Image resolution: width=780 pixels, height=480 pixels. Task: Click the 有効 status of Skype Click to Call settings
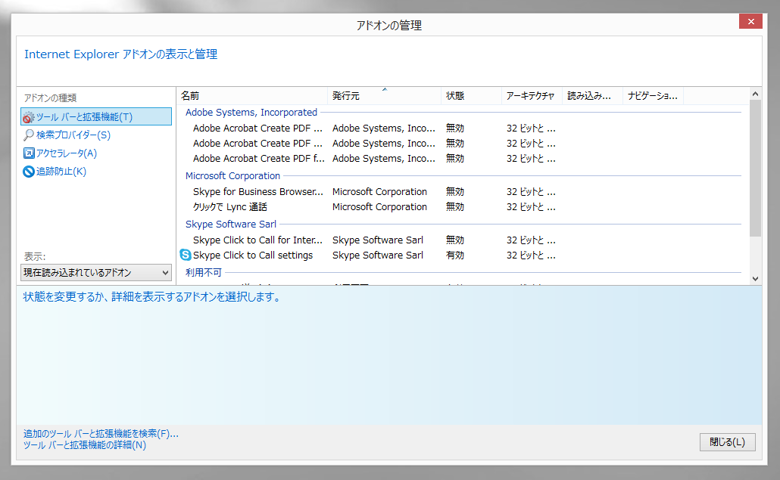click(455, 255)
